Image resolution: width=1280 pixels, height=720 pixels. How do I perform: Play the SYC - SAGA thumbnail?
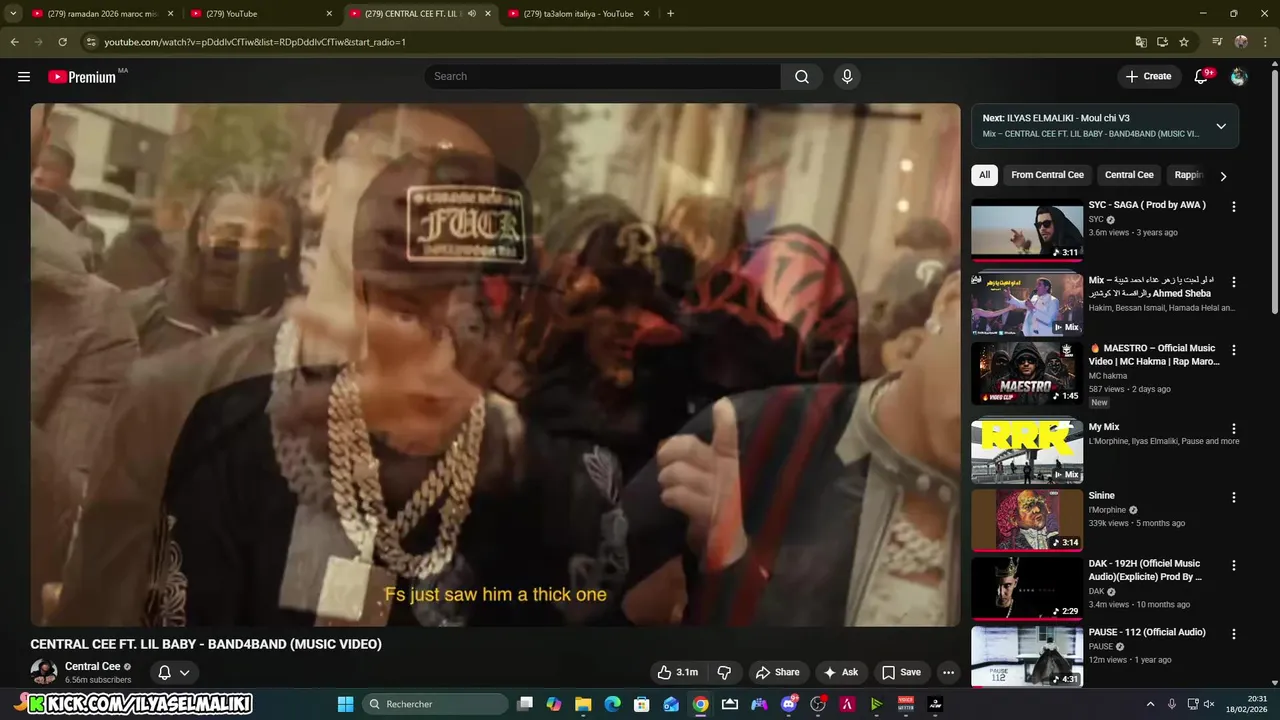point(1027,231)
